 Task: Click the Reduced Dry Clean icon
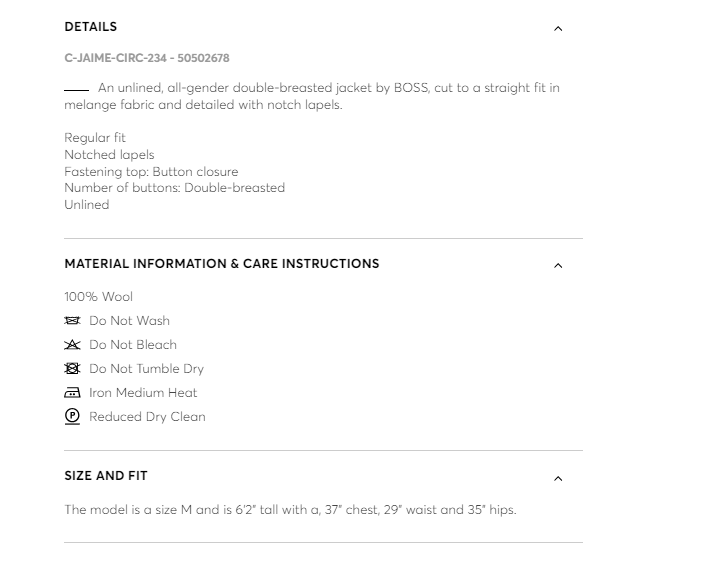[72, 417]
